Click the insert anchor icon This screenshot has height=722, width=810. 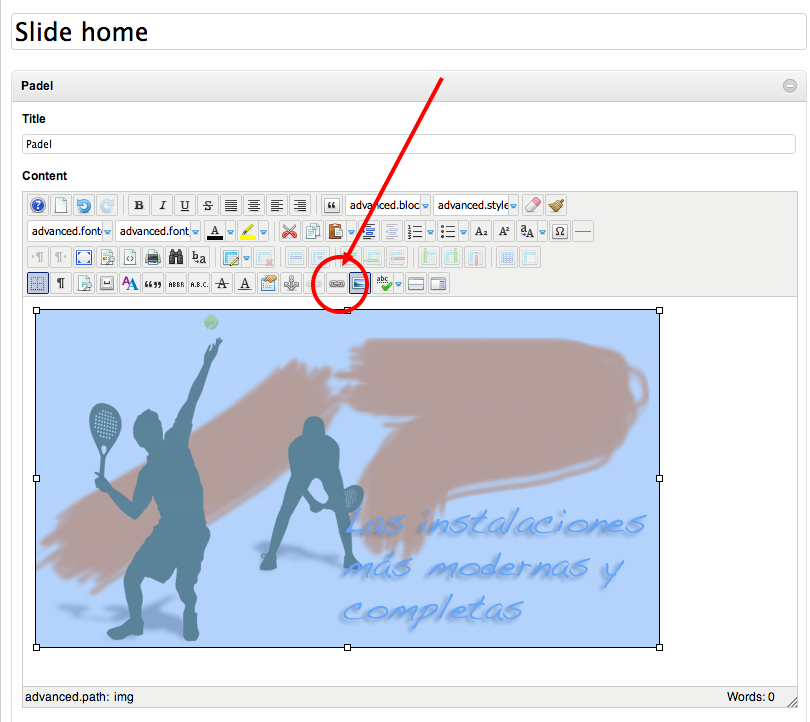[x=291, y=284]
